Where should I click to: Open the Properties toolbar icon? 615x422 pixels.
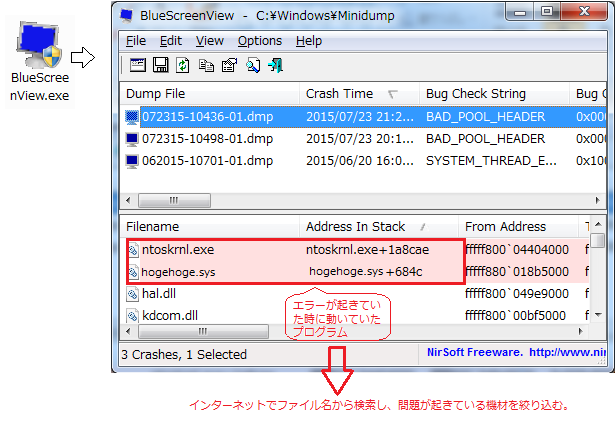pos(228,66)
